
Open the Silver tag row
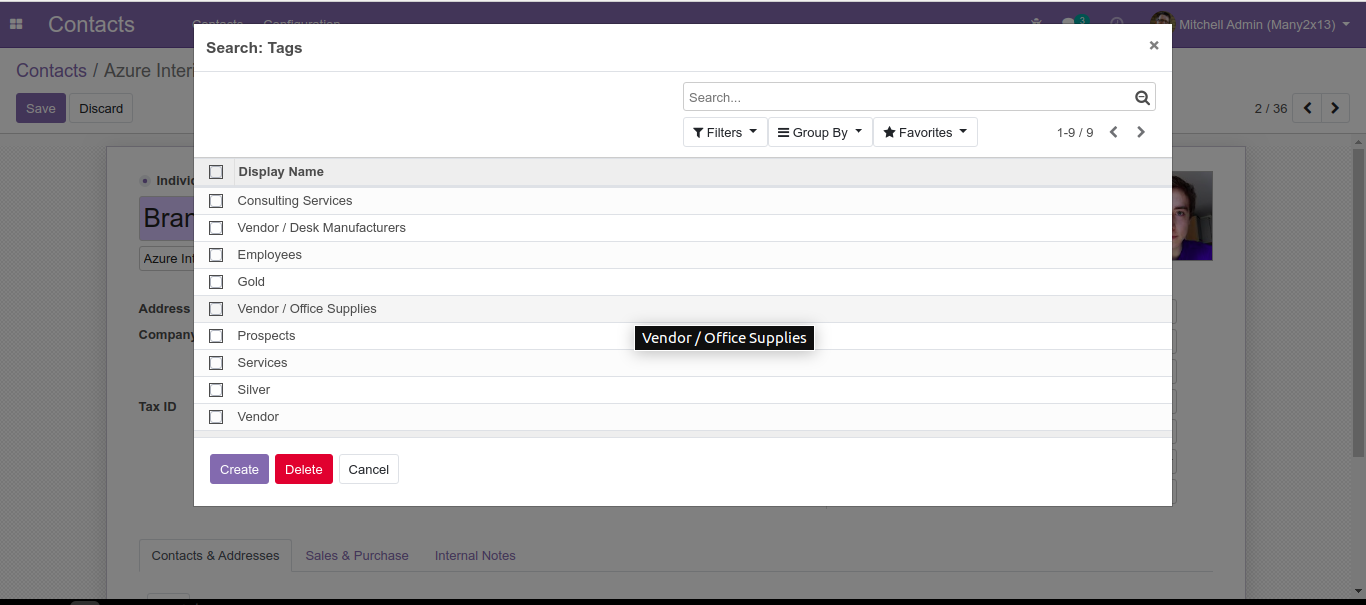(682, 390)
